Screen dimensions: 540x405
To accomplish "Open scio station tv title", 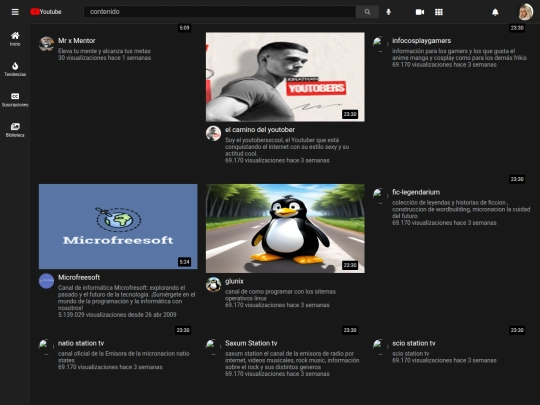I will point(414,343).
